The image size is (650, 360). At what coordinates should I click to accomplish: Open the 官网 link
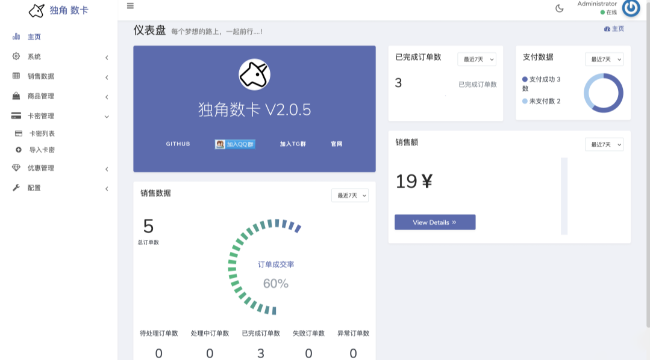337,144
